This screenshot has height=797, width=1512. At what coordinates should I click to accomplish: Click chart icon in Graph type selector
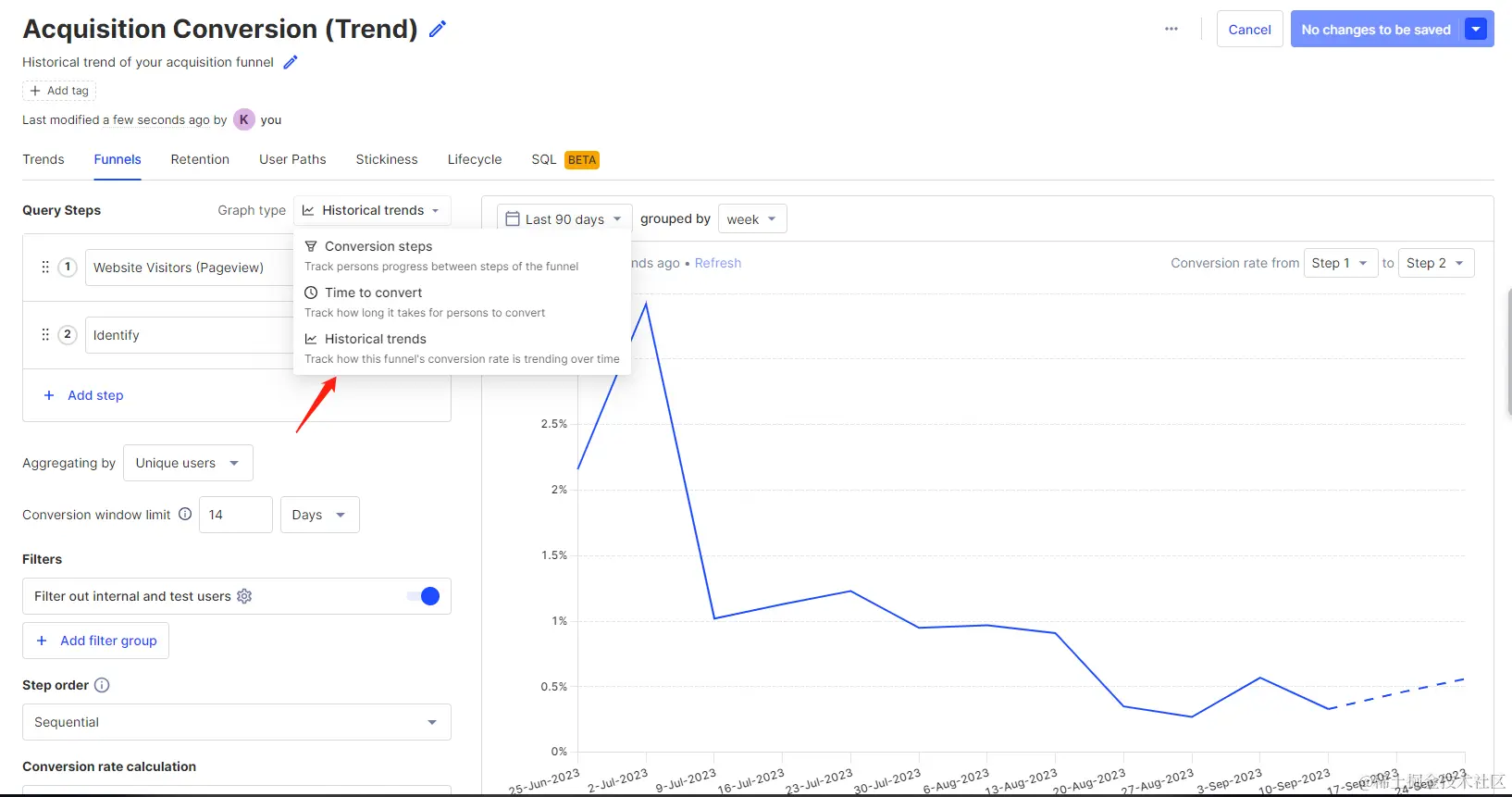(308, 210)
